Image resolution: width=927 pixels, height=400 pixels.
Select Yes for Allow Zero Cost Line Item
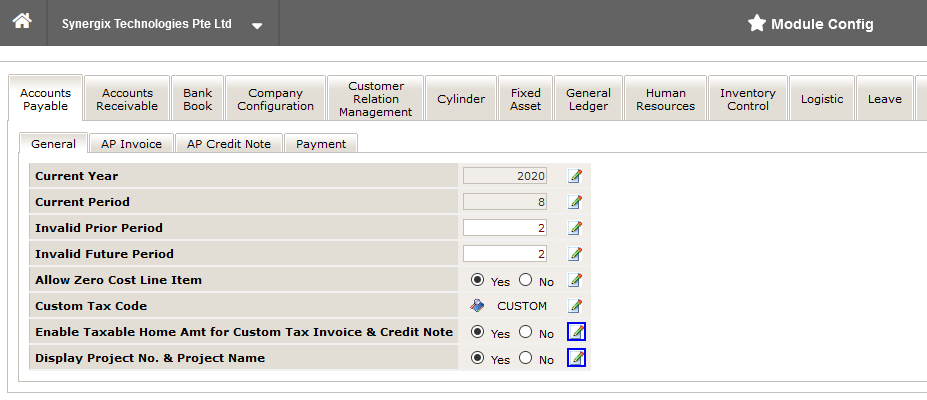coord(477,279)
